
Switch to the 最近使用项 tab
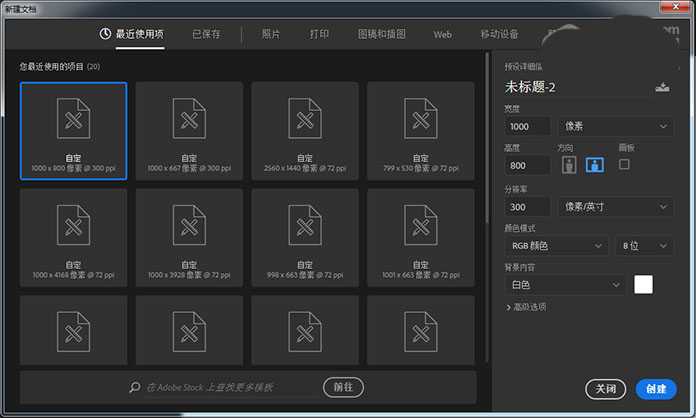(x=132, y=34)
